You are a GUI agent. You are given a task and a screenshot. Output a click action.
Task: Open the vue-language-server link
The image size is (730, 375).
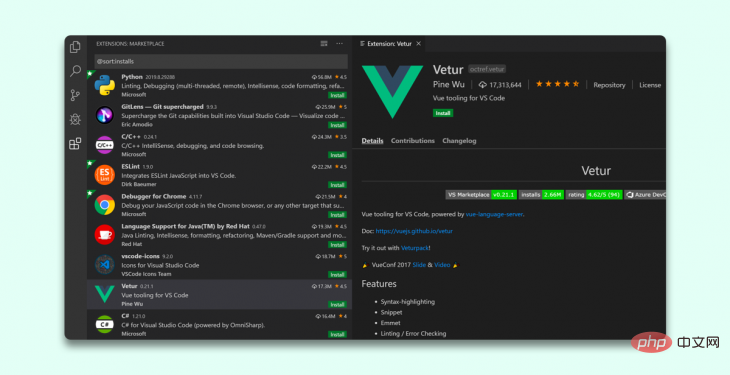pos(494,214)
